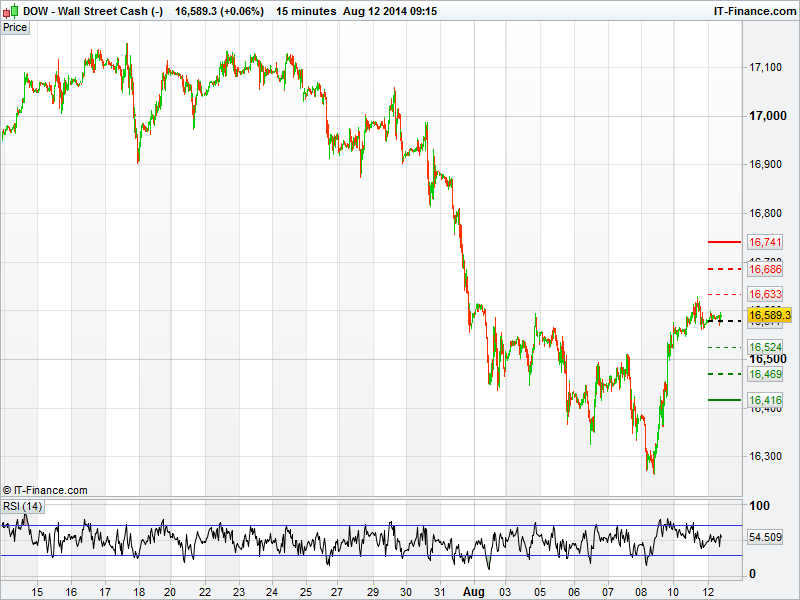Click the © IT-Finance.com copyright text
The height and width of the screenshot is (600, 800).
coord(45,490)
